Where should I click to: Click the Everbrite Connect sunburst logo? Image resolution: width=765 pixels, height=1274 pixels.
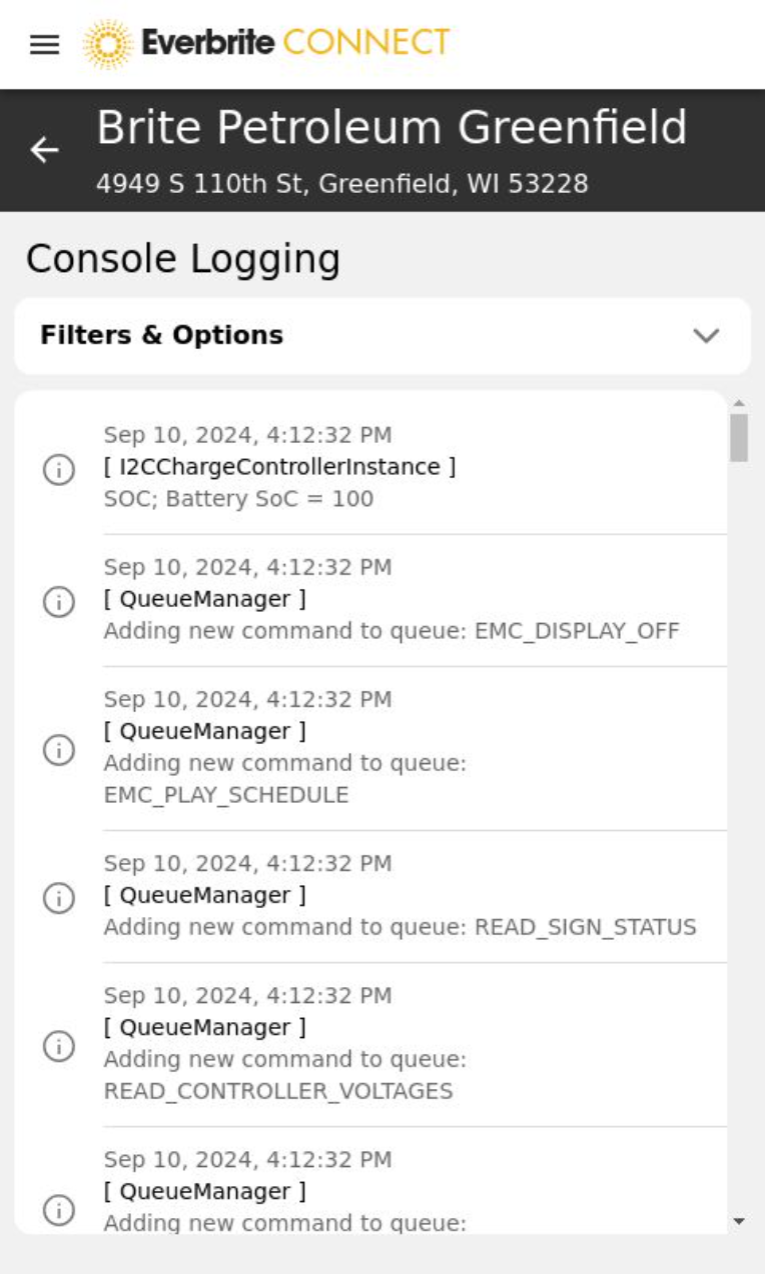point(108,44)
